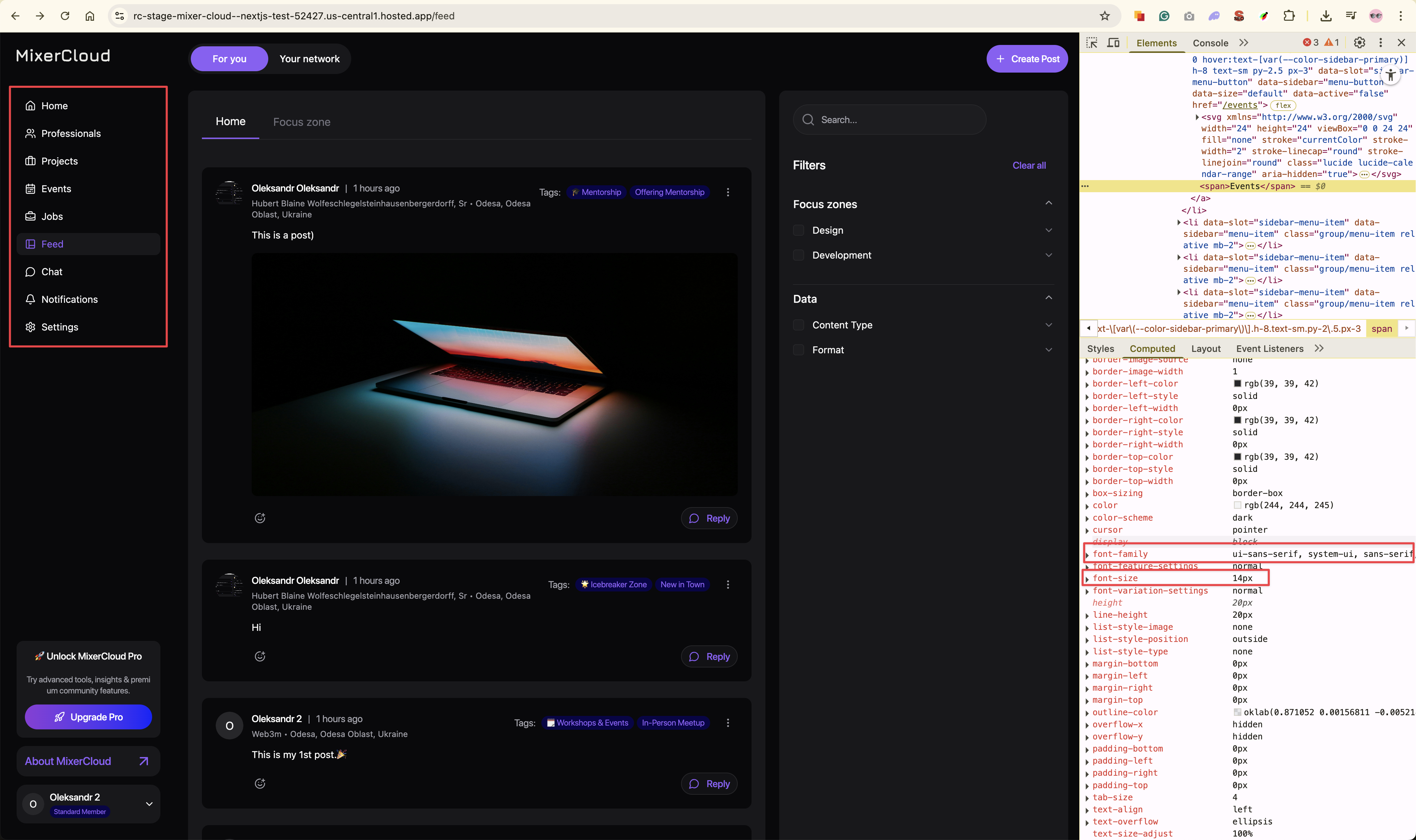Click DevTools inspect element picker icon
The height and width of the screenshot is (840, 1416).
pyautogui.click(x=1092, y=43)
